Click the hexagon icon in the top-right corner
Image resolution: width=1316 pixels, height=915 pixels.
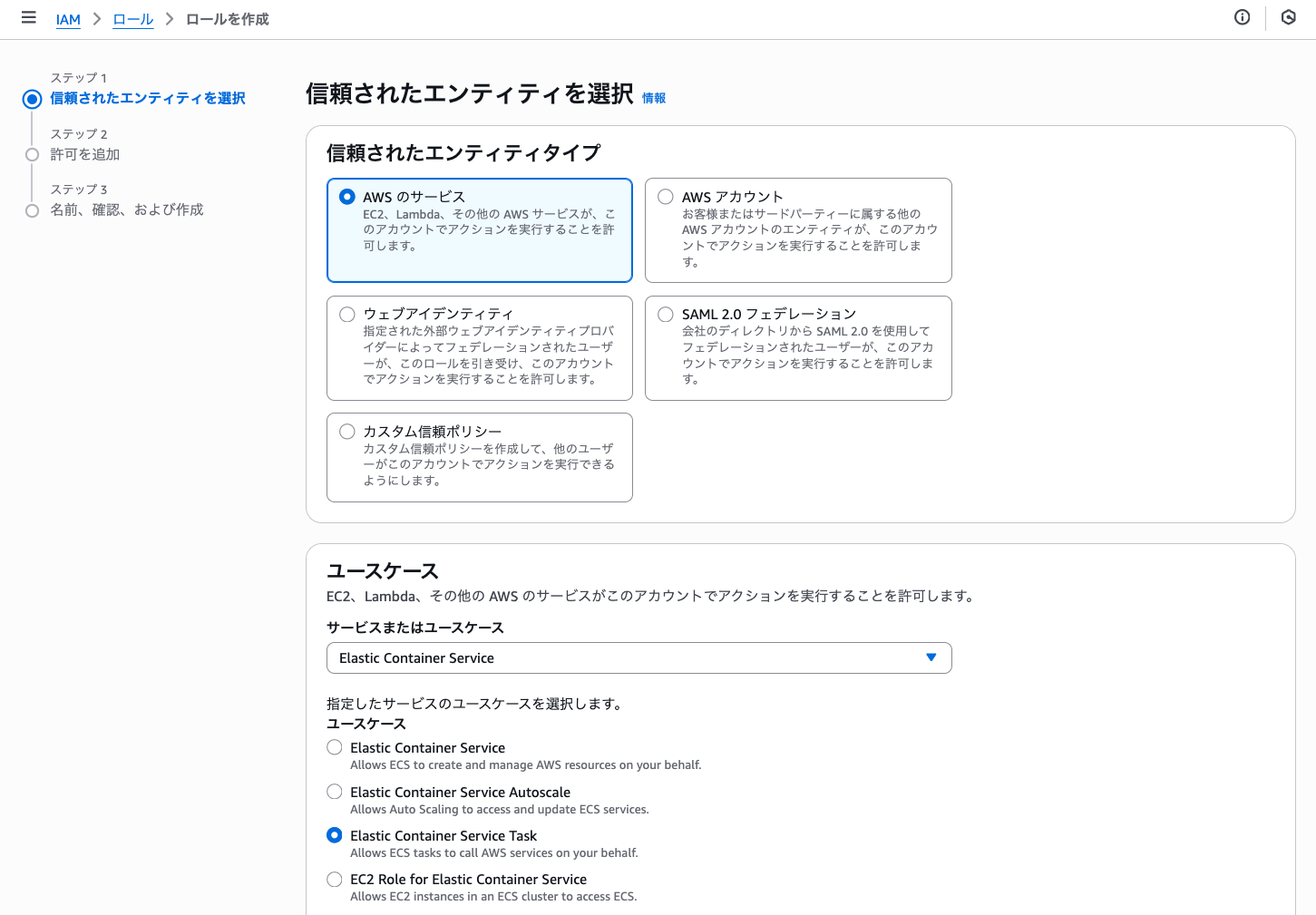[1289, 17]
